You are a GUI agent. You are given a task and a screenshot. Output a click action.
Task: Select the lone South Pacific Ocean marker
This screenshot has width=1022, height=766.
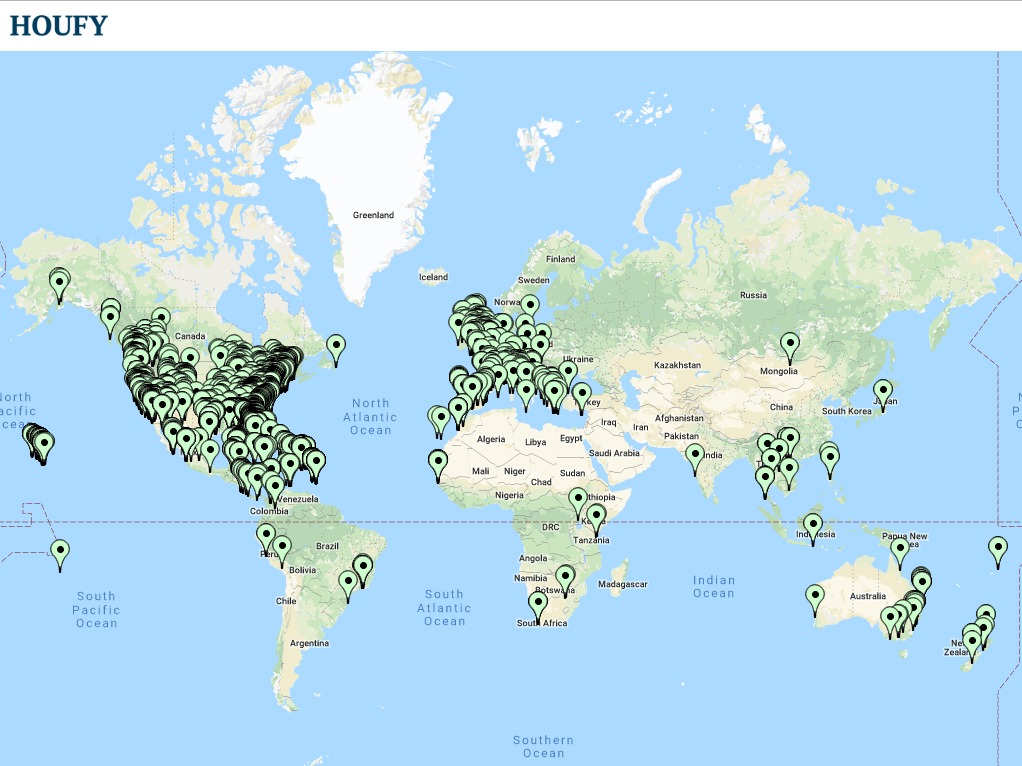tap(60, 552)
